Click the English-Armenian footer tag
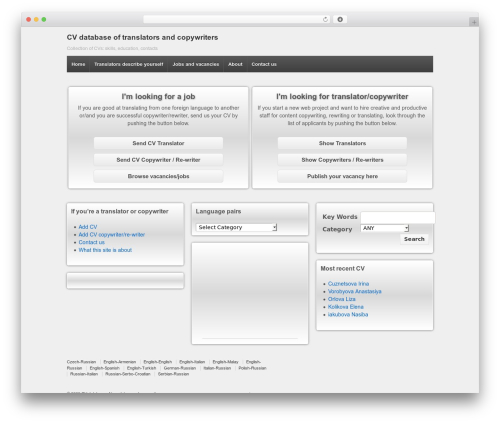Screen dimensions: 500x423 point(120,362)
